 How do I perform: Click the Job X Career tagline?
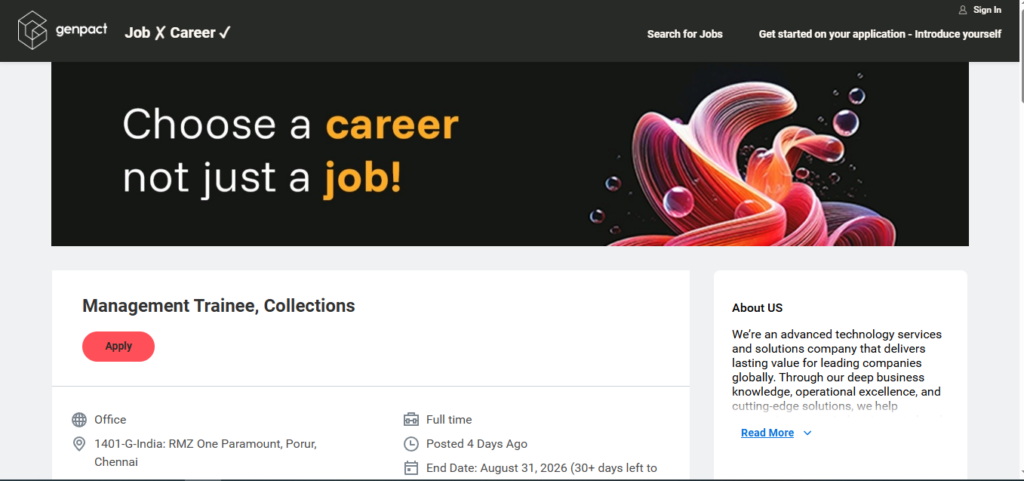(x=178, y=33)
